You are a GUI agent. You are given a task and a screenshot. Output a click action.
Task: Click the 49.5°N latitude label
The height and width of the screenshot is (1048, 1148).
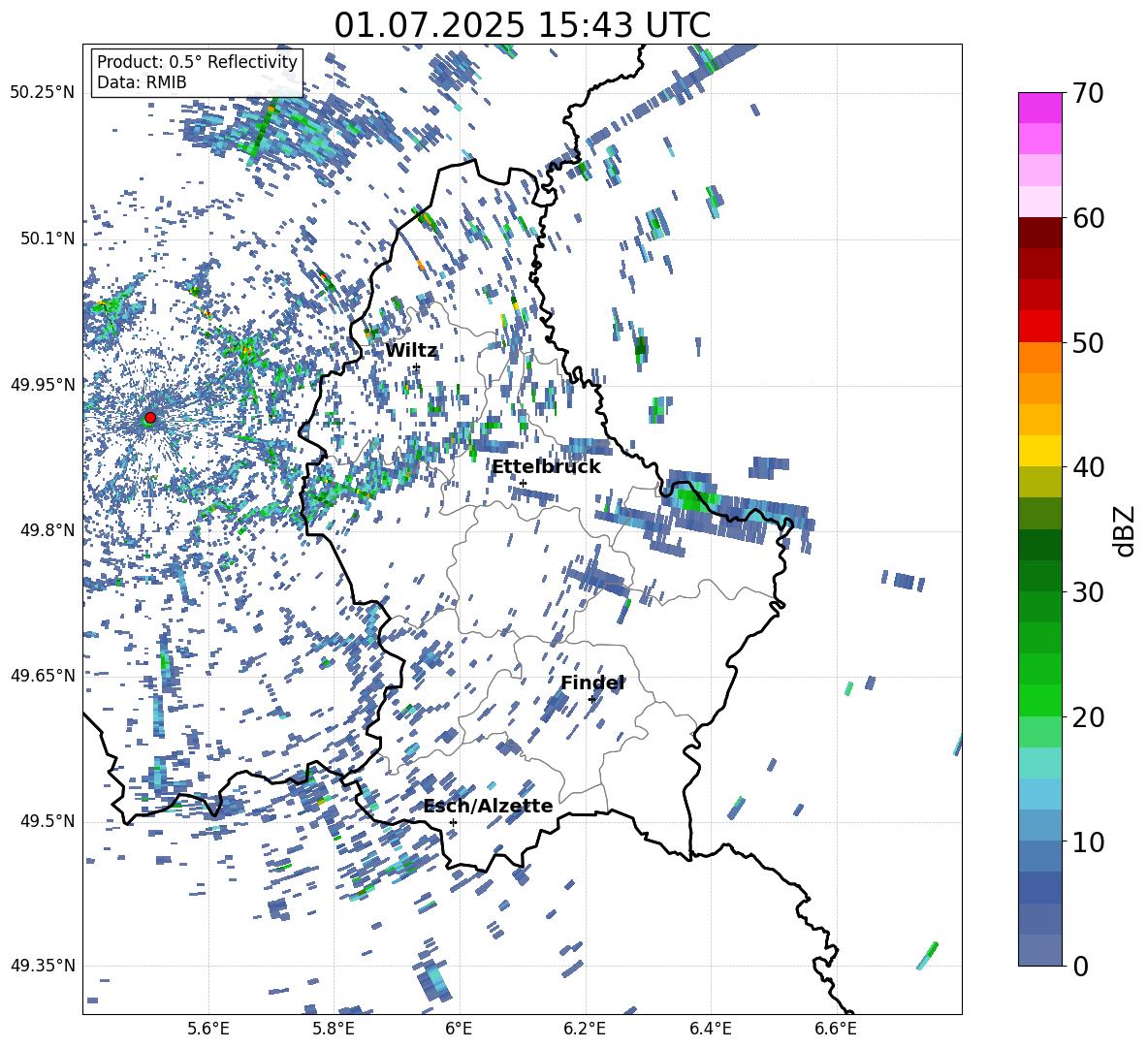tap(48, 821)
